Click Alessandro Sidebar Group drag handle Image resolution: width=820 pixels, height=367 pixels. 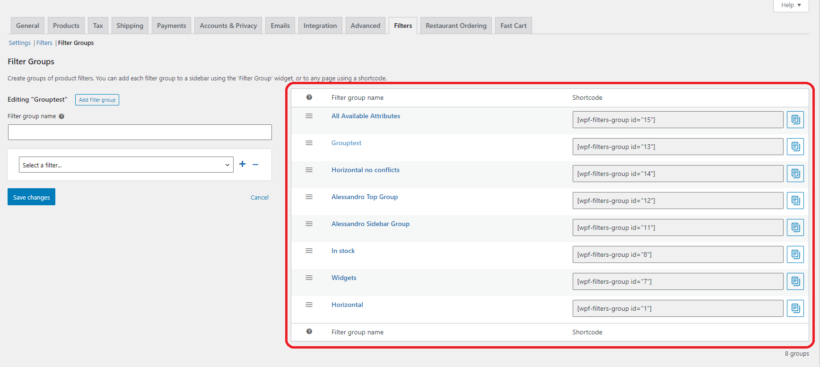(309, 224)
